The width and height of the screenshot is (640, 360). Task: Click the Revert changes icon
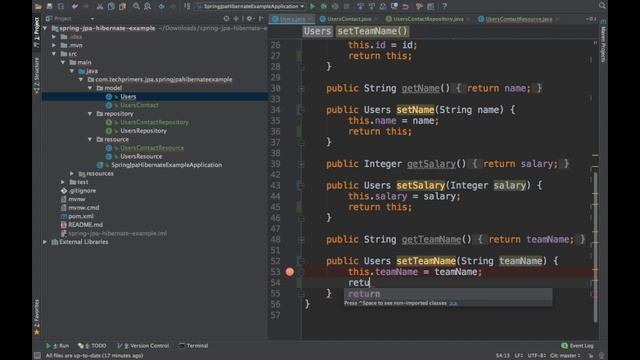[405, 6]
